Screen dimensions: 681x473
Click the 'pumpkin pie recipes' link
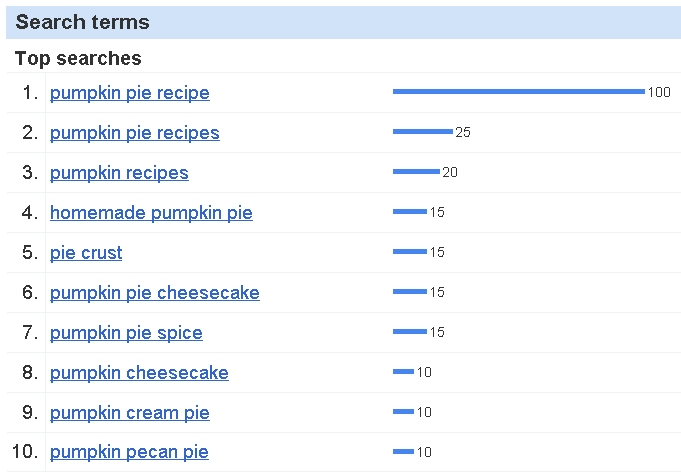(134, 133)
